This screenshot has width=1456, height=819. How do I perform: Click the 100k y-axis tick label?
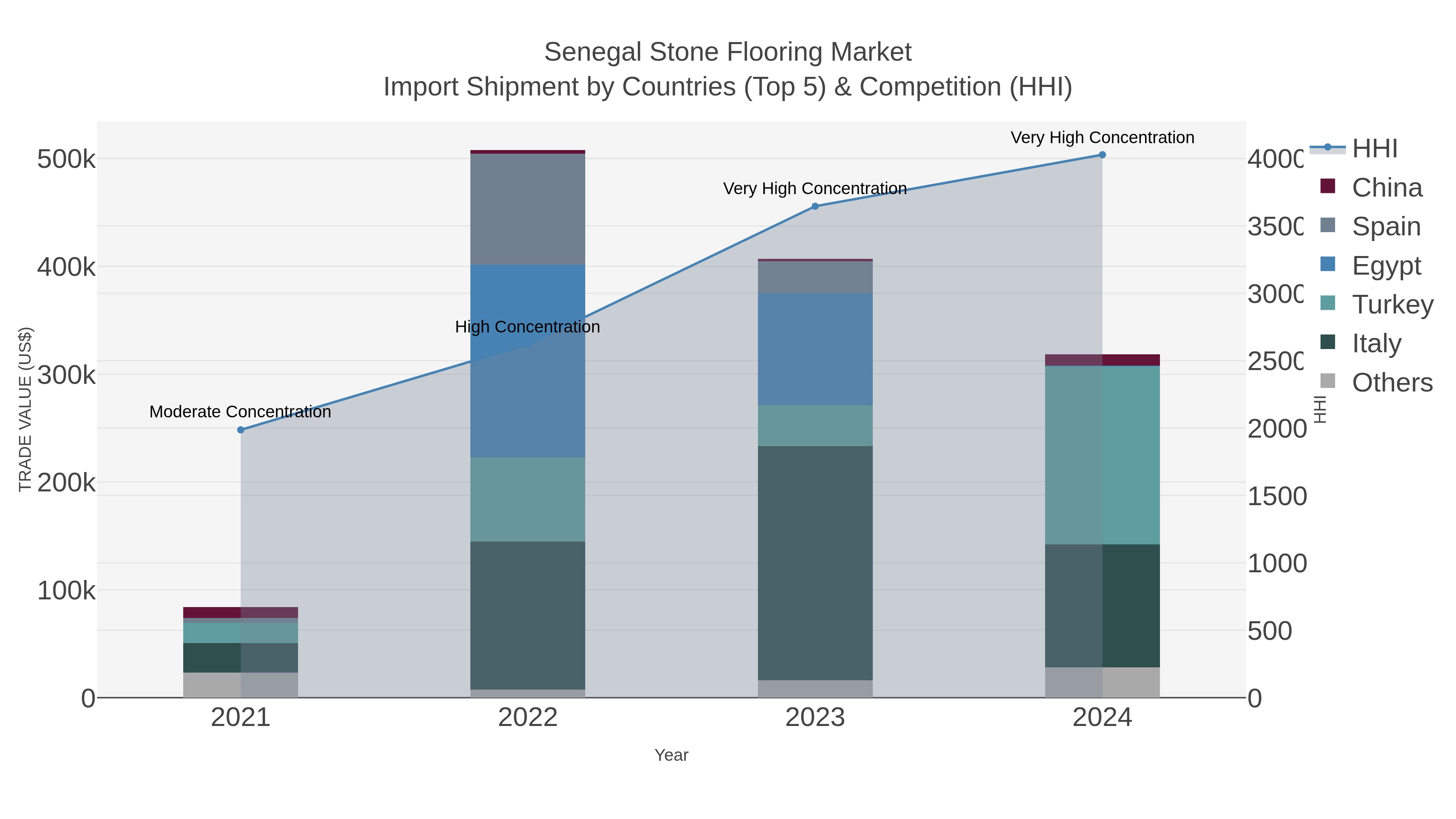67,590
